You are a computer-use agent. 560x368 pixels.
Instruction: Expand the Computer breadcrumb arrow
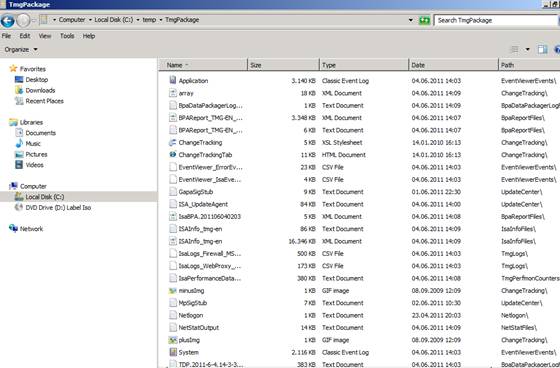(90, 20)
